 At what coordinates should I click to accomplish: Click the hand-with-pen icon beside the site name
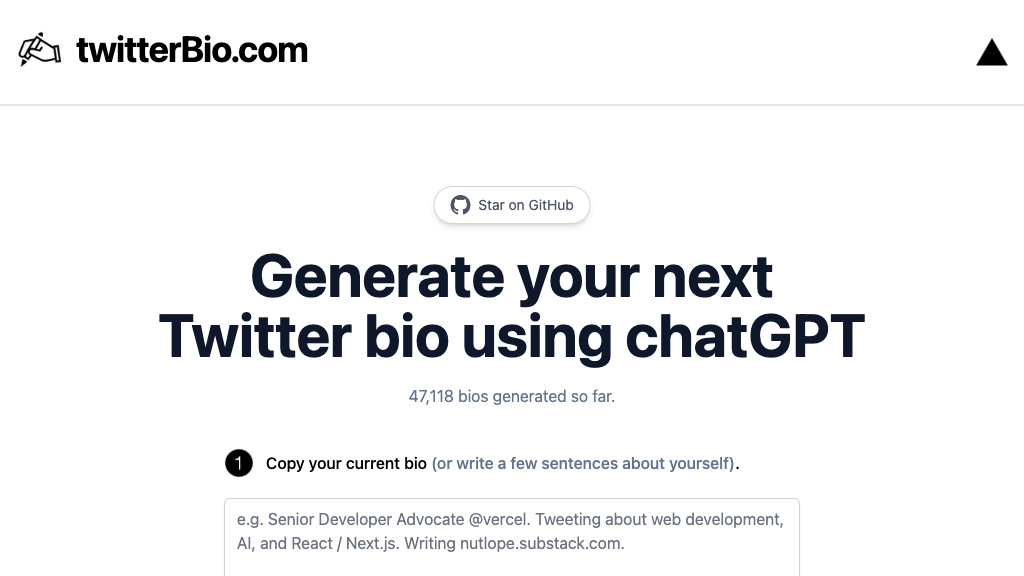click(38, 48)
